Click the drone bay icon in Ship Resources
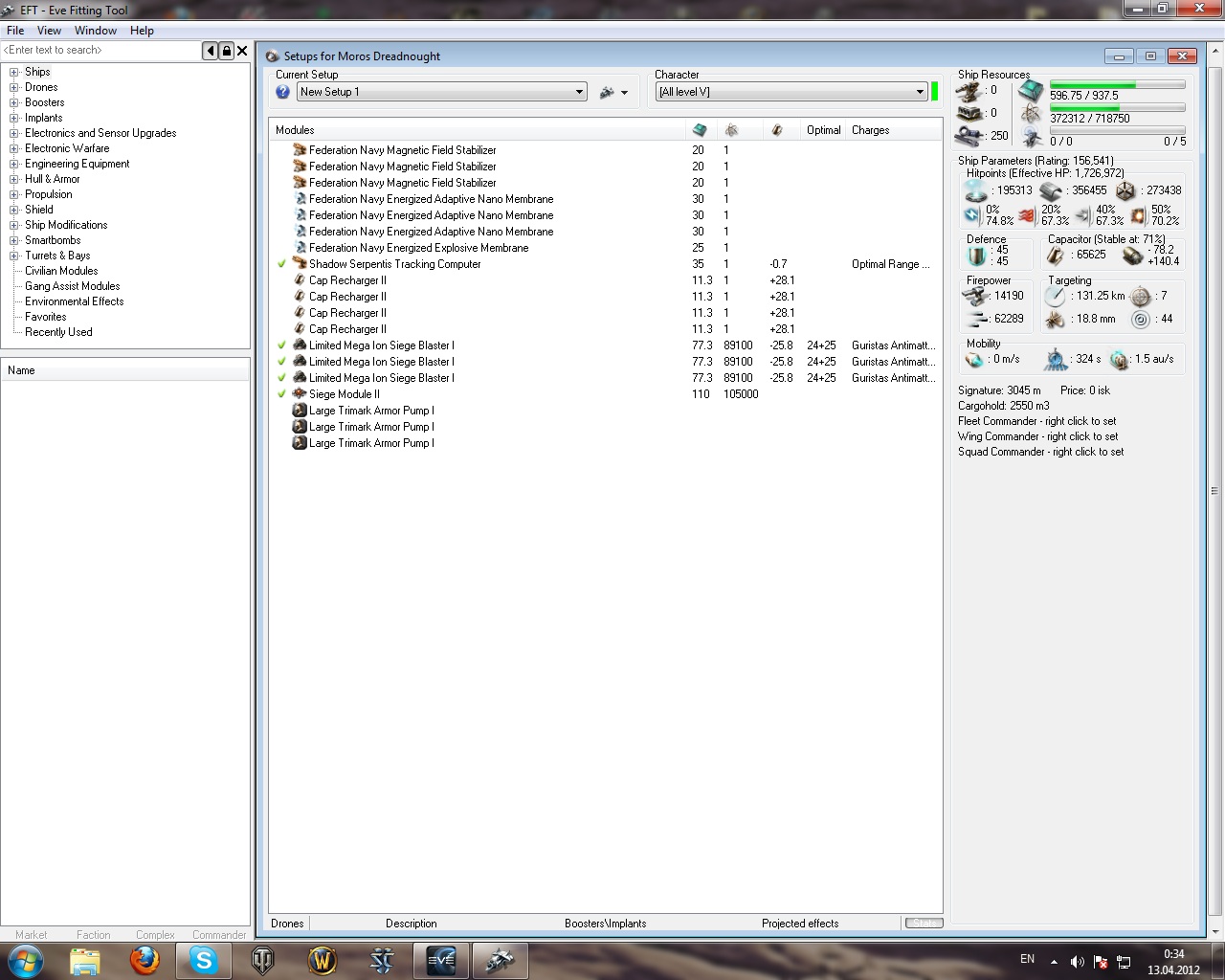The width and height of the screenshot is (1225, 980). (1031, 136)
